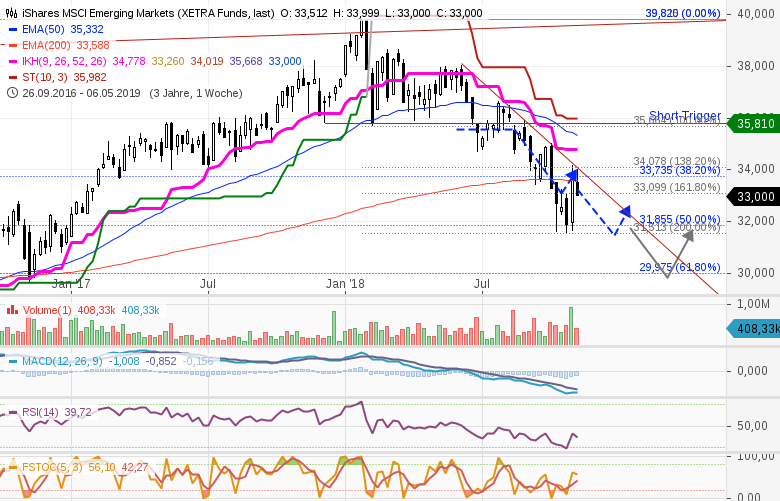Click the magenta IKH legend color marker
Image resolution: width=780 pixels, height=501 pixels.
pyautogui.click(x=13, y=61)
